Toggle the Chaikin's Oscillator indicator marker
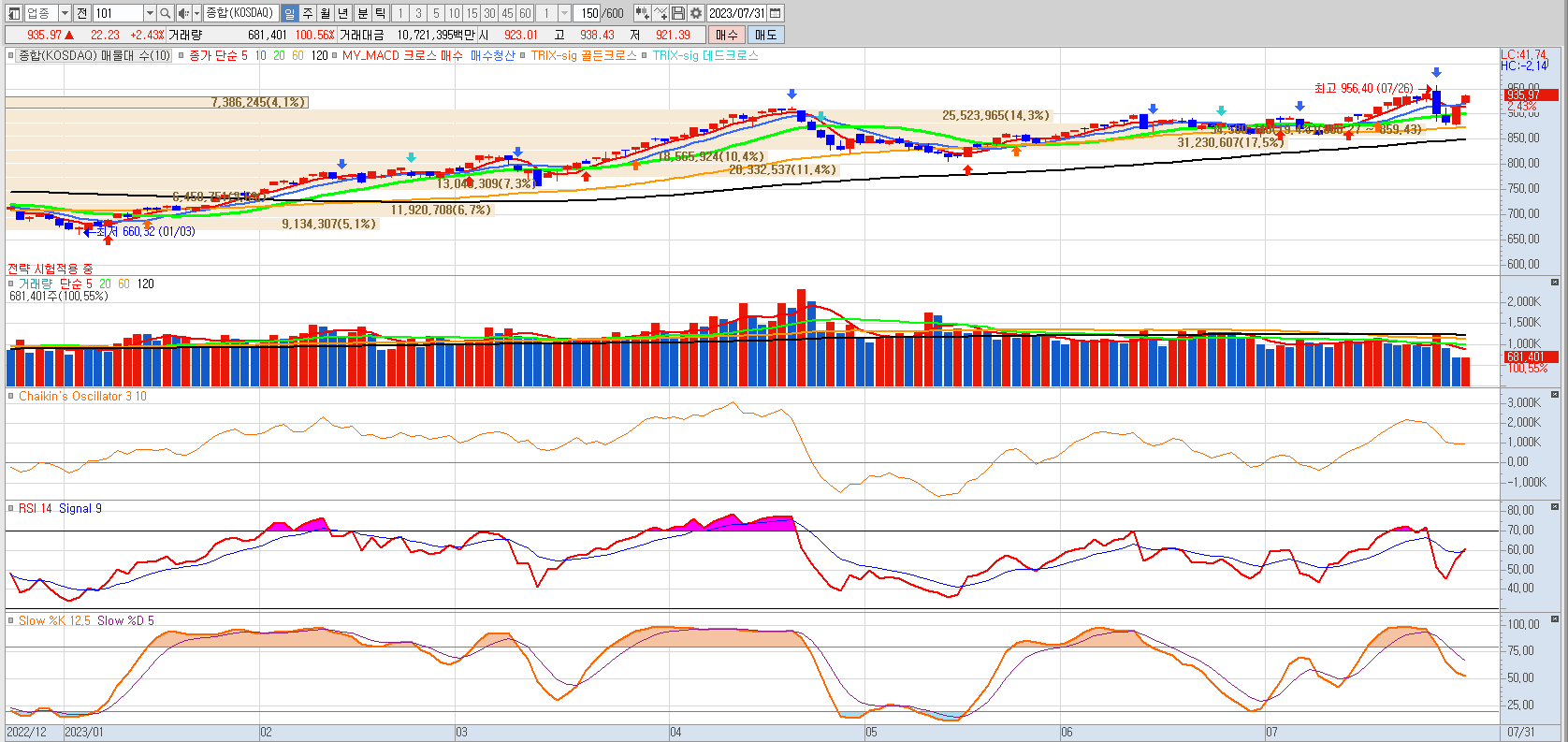This screenshot has height=742, width=1568. tap(11, 396)
